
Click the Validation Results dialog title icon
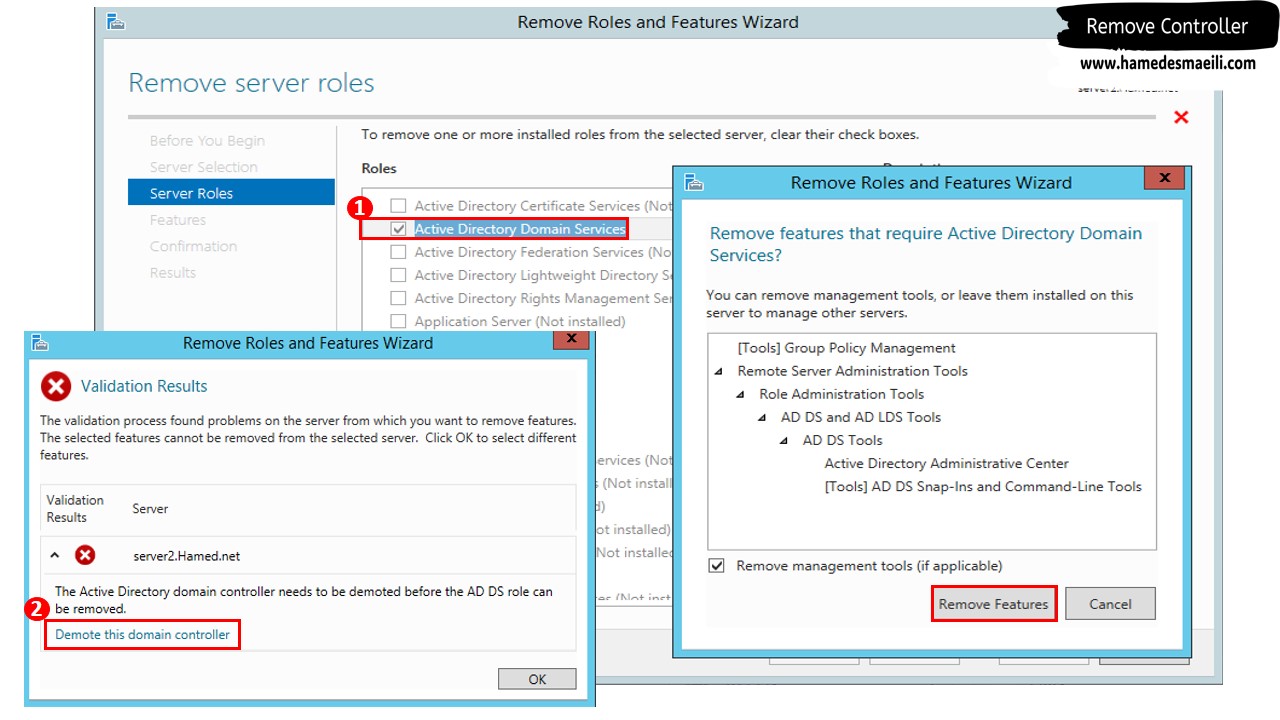(x=39, y=343)
